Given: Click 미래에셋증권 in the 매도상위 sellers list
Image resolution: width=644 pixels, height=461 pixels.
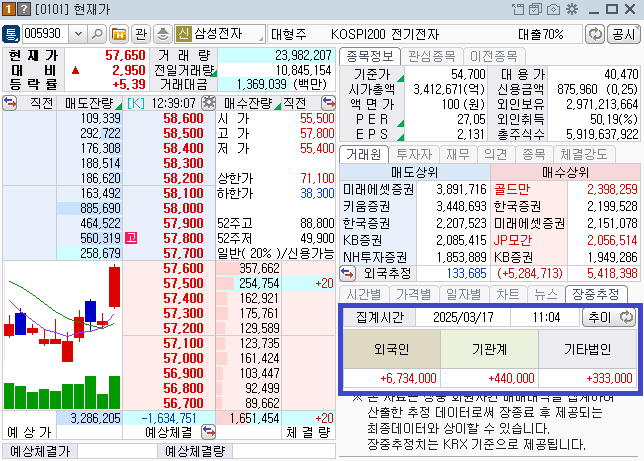Looking at the screenshot, I should pyautogui.click(x=378, y=189).
